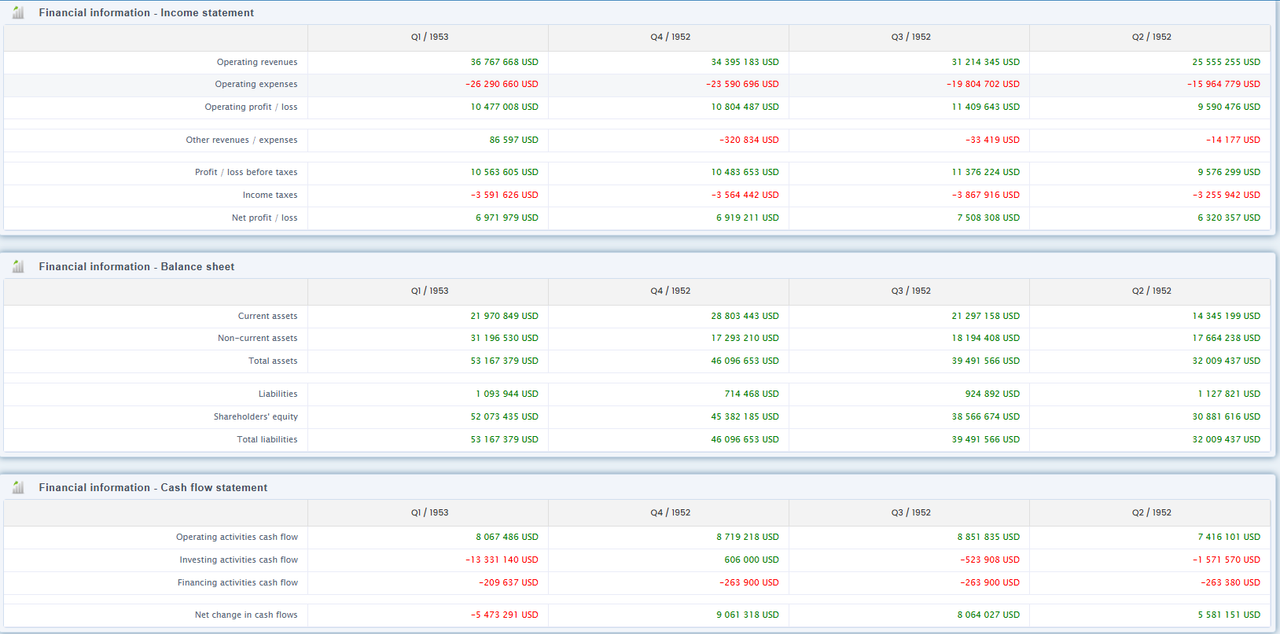1280x634 pixels.
Task: Click the Q4 / 1952 income statement column header
Action: click(x=670, y=37)
